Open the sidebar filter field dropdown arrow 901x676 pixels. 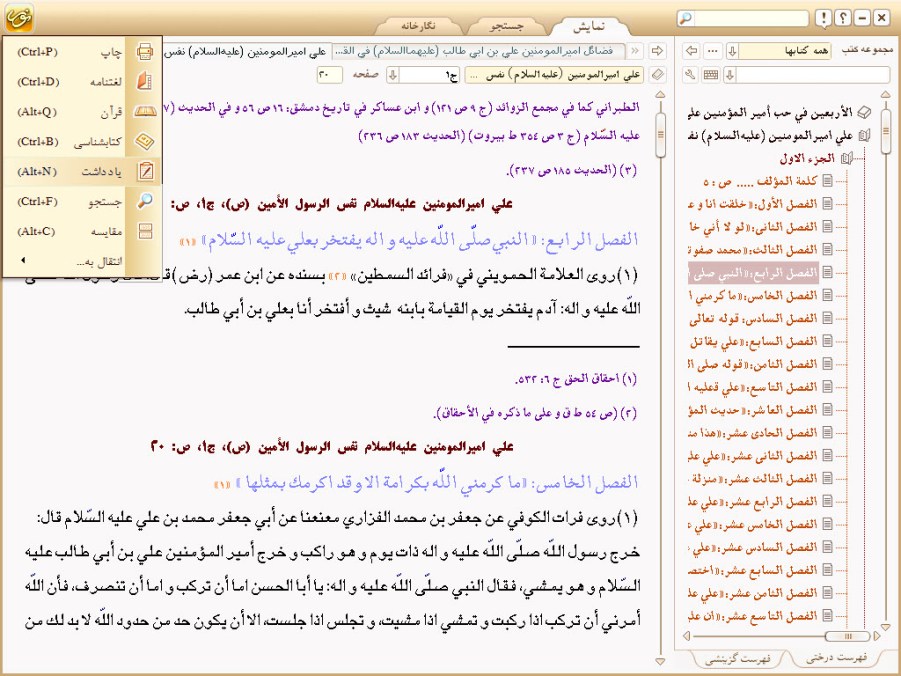tap(730, 75)
